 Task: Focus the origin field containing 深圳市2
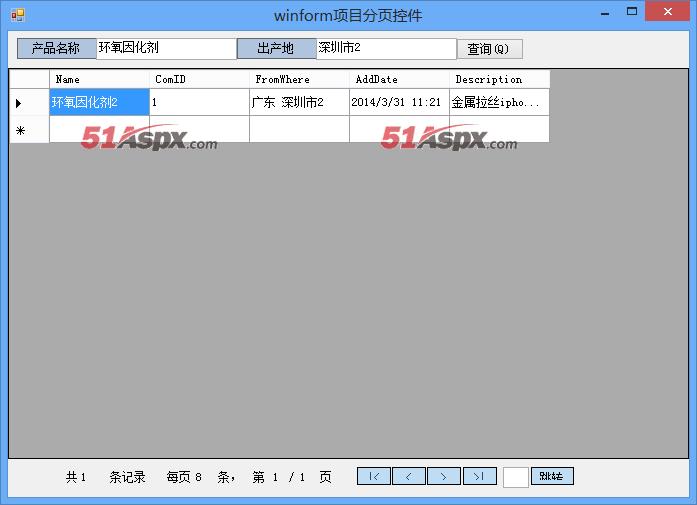pos(386,48)
